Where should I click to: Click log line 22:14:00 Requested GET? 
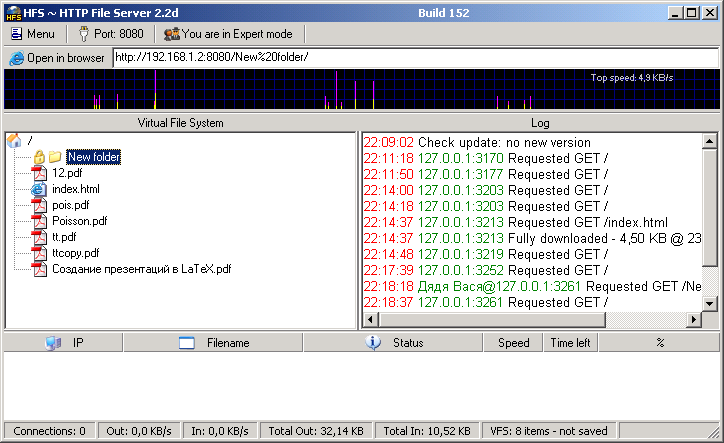click(486, 190)
